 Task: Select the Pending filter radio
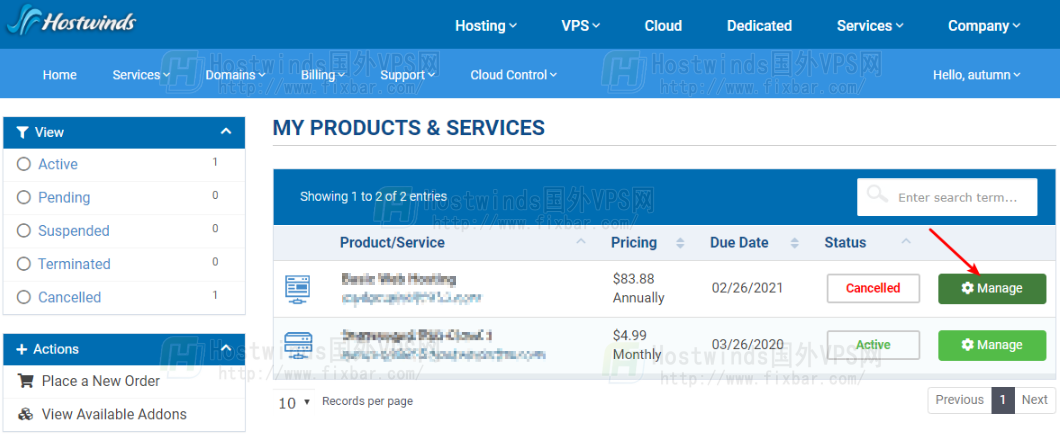coord(24,197)
